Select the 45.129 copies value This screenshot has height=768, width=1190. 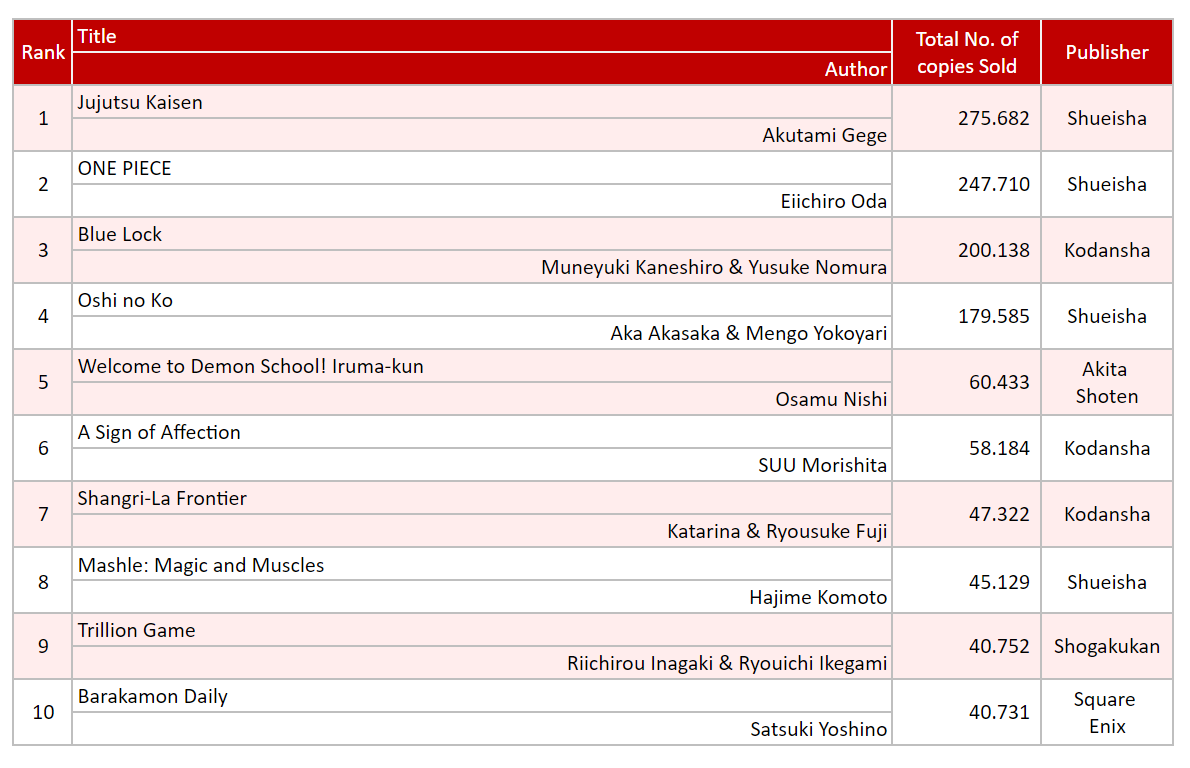(999, 582)
